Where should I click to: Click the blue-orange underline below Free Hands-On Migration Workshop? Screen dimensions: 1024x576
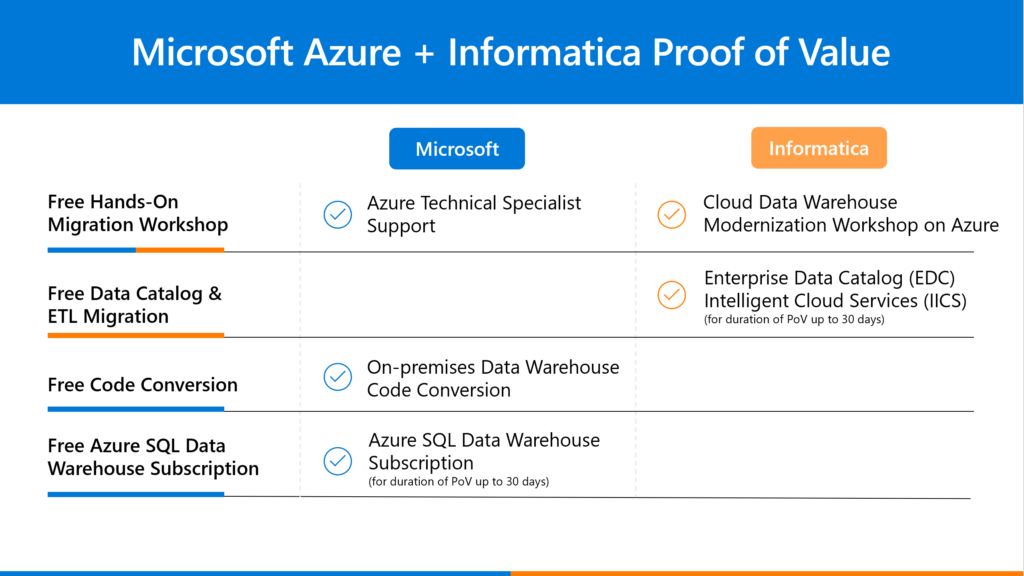pyautogui.click(x=136, y=250)
